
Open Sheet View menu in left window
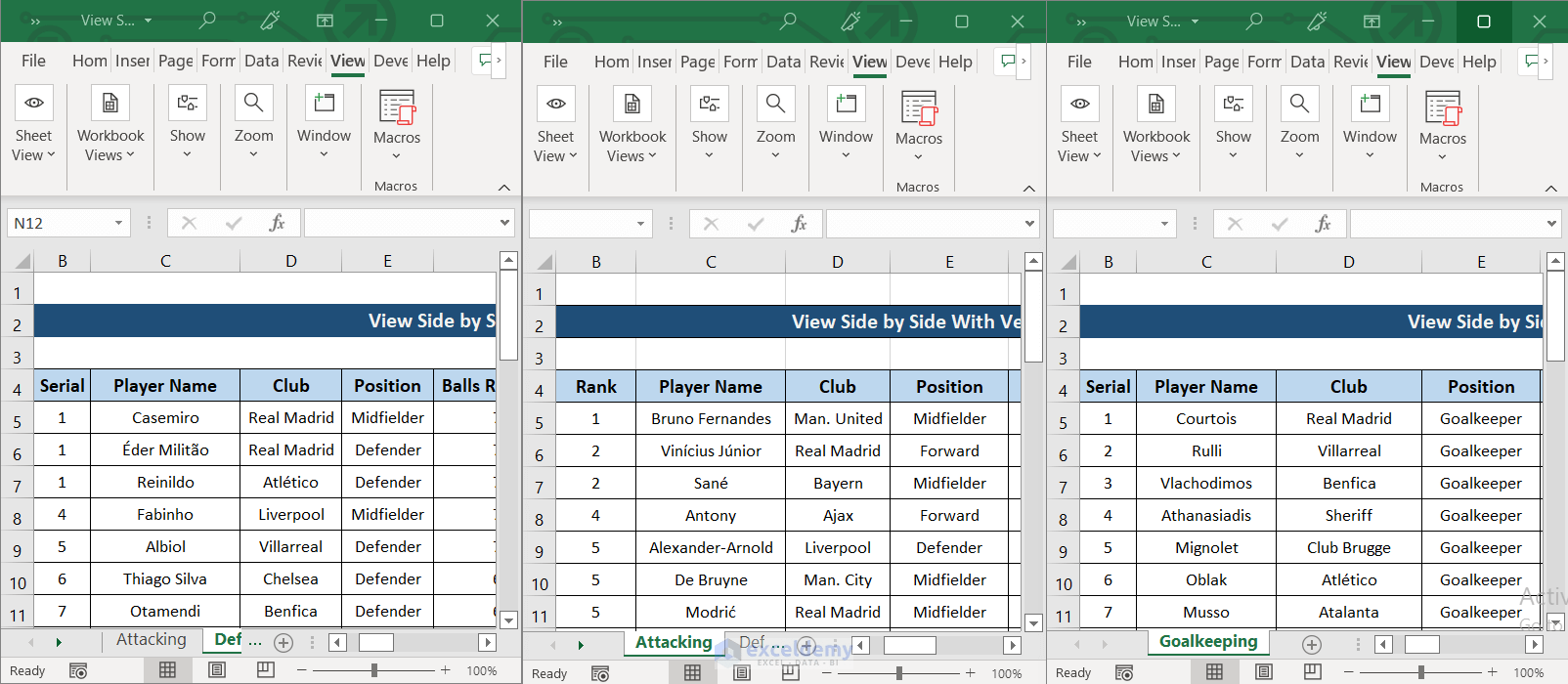33,125
